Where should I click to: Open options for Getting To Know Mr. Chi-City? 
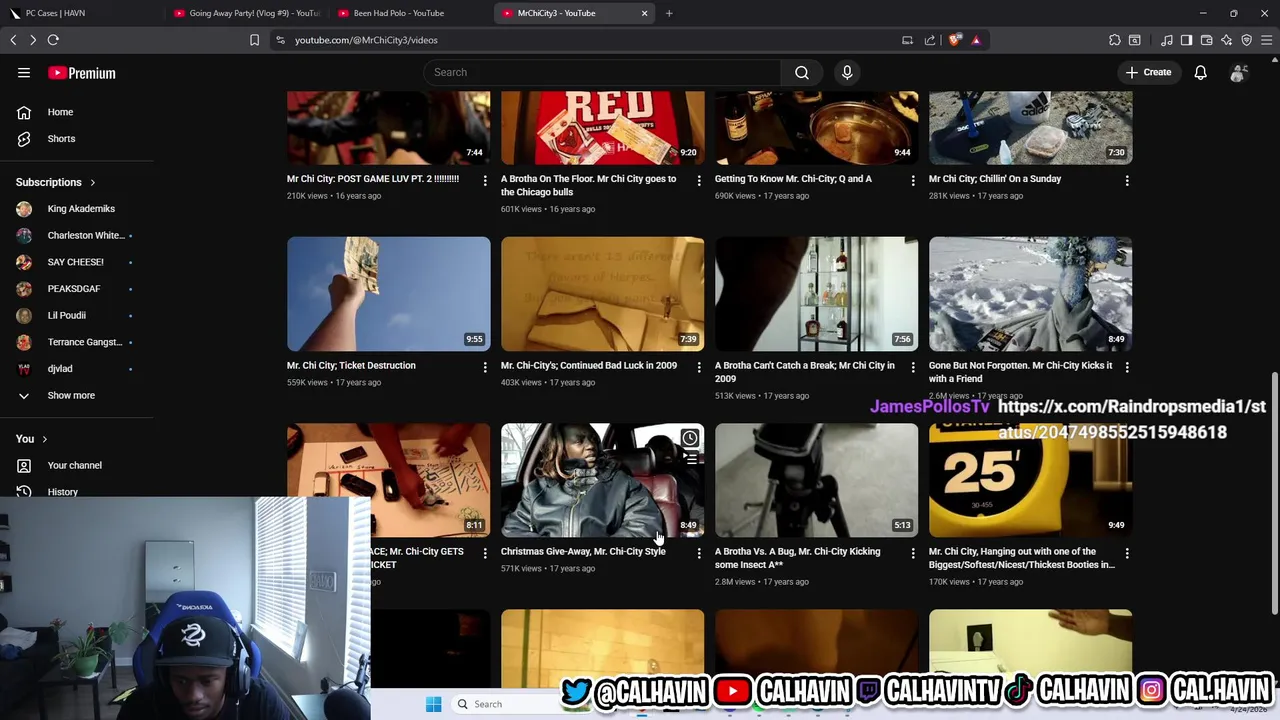coord(913,180)
